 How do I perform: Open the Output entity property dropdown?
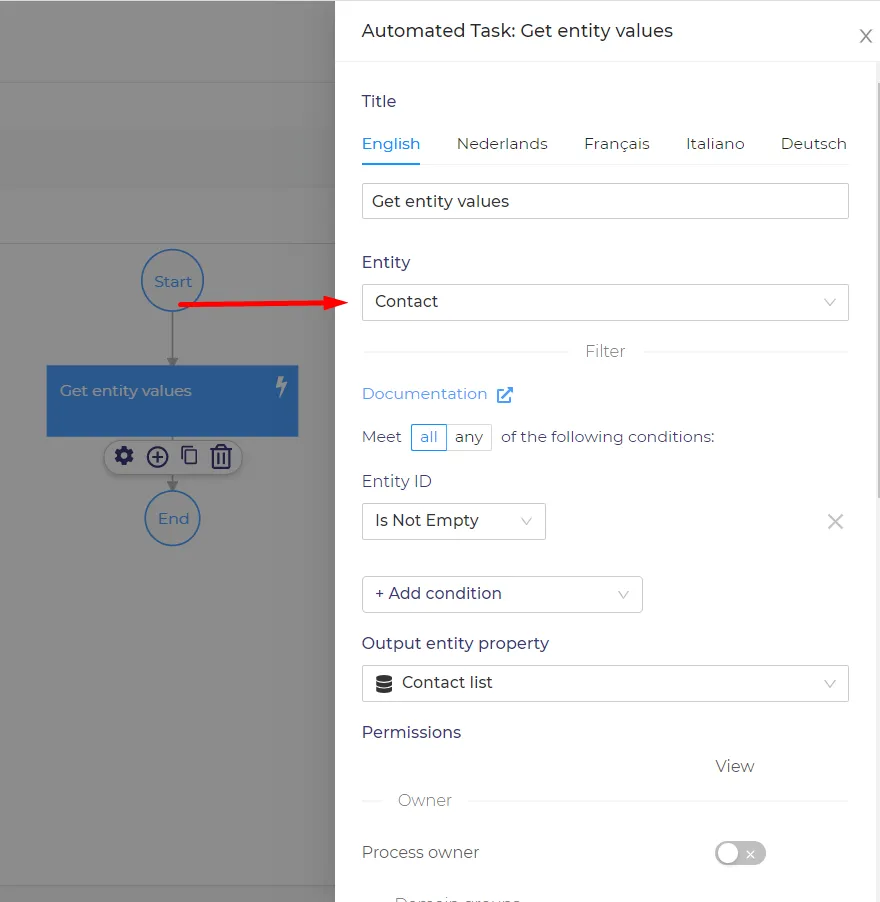(605, 683)
